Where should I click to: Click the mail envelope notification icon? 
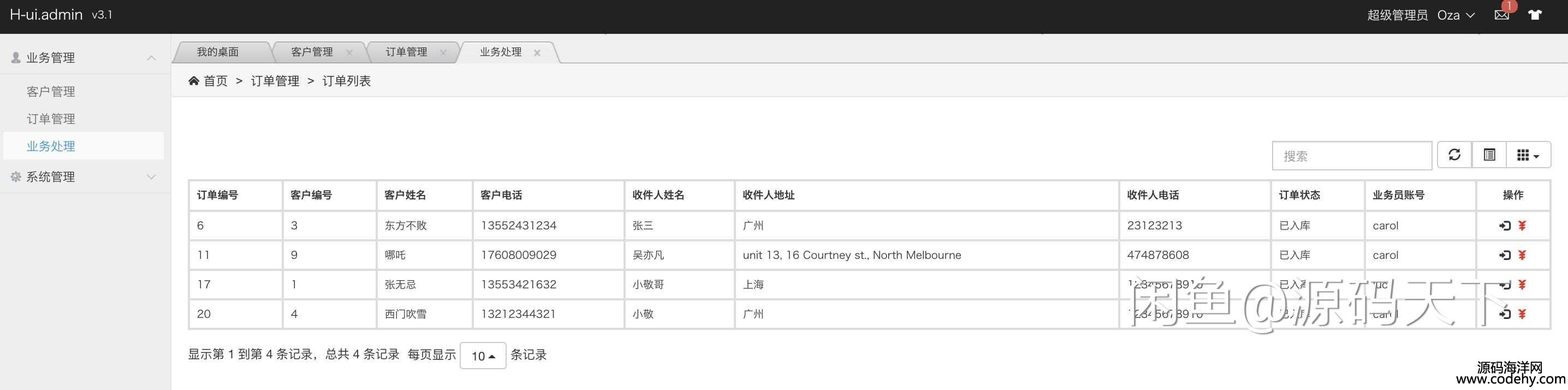pyautogui.click(x=1501, y=15)
